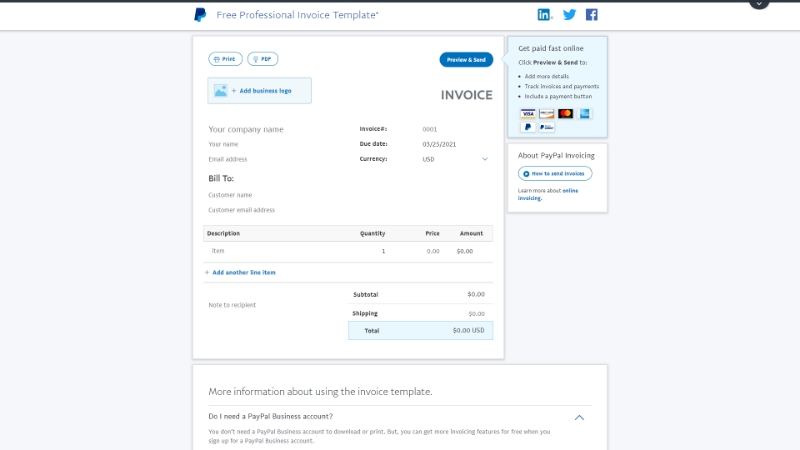Image resolution: width=800 pixels, height=450 pixels.
Task: Click the image placeholder icon for business logo
Action: coord(220,91)
